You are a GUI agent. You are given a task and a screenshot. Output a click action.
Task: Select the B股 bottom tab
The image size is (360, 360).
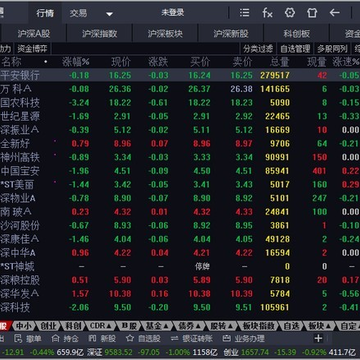[x=128, y=326]
